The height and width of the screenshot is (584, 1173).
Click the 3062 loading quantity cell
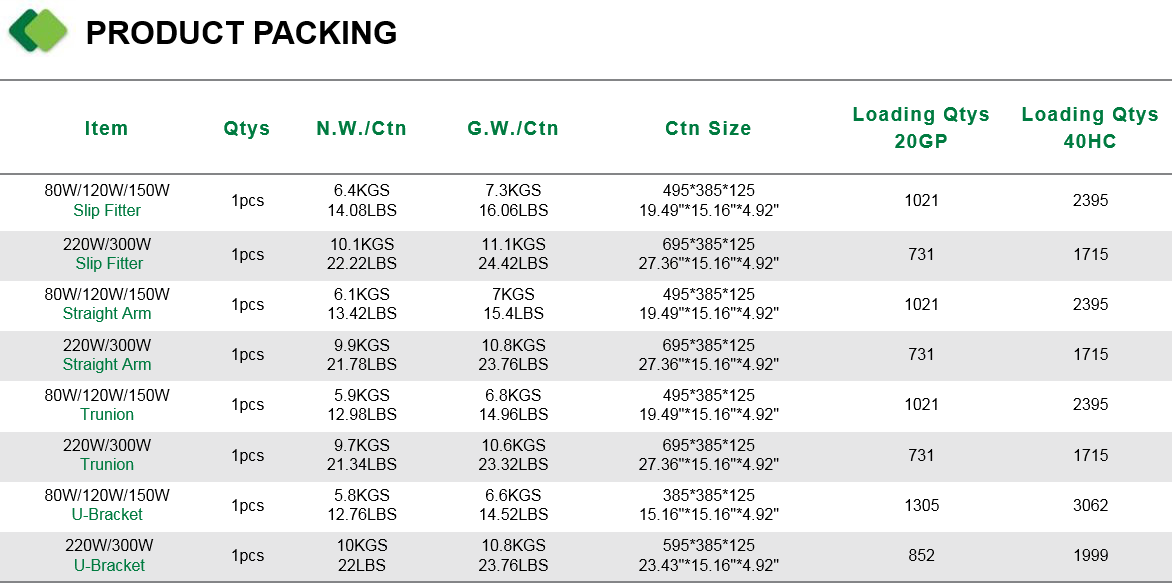point(1090,505)
